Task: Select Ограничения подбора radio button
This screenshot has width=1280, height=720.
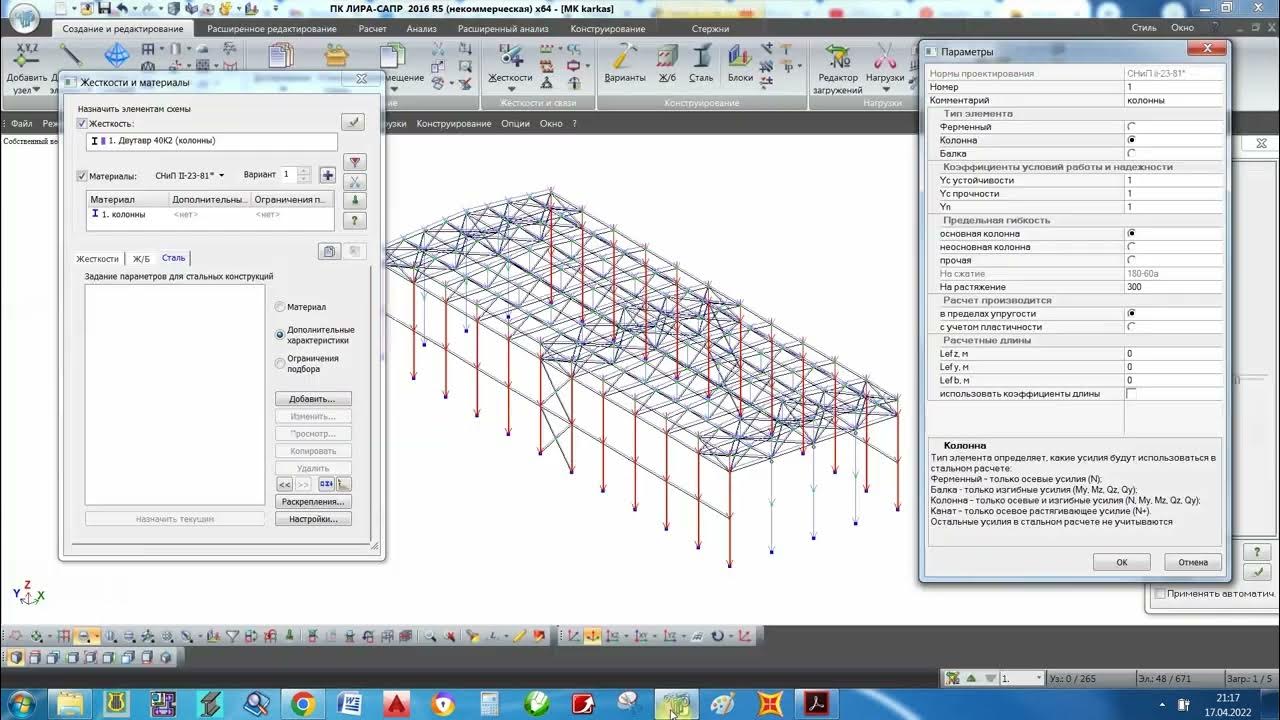Action: (280, 363)
